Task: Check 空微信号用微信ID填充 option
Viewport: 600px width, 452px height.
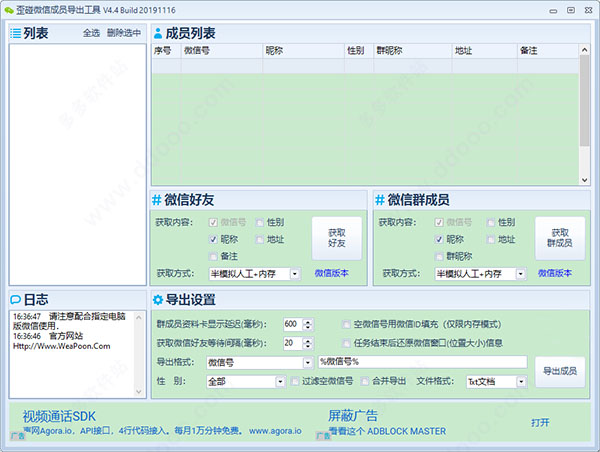Action: pyautogui.click(x=346, y=325)
